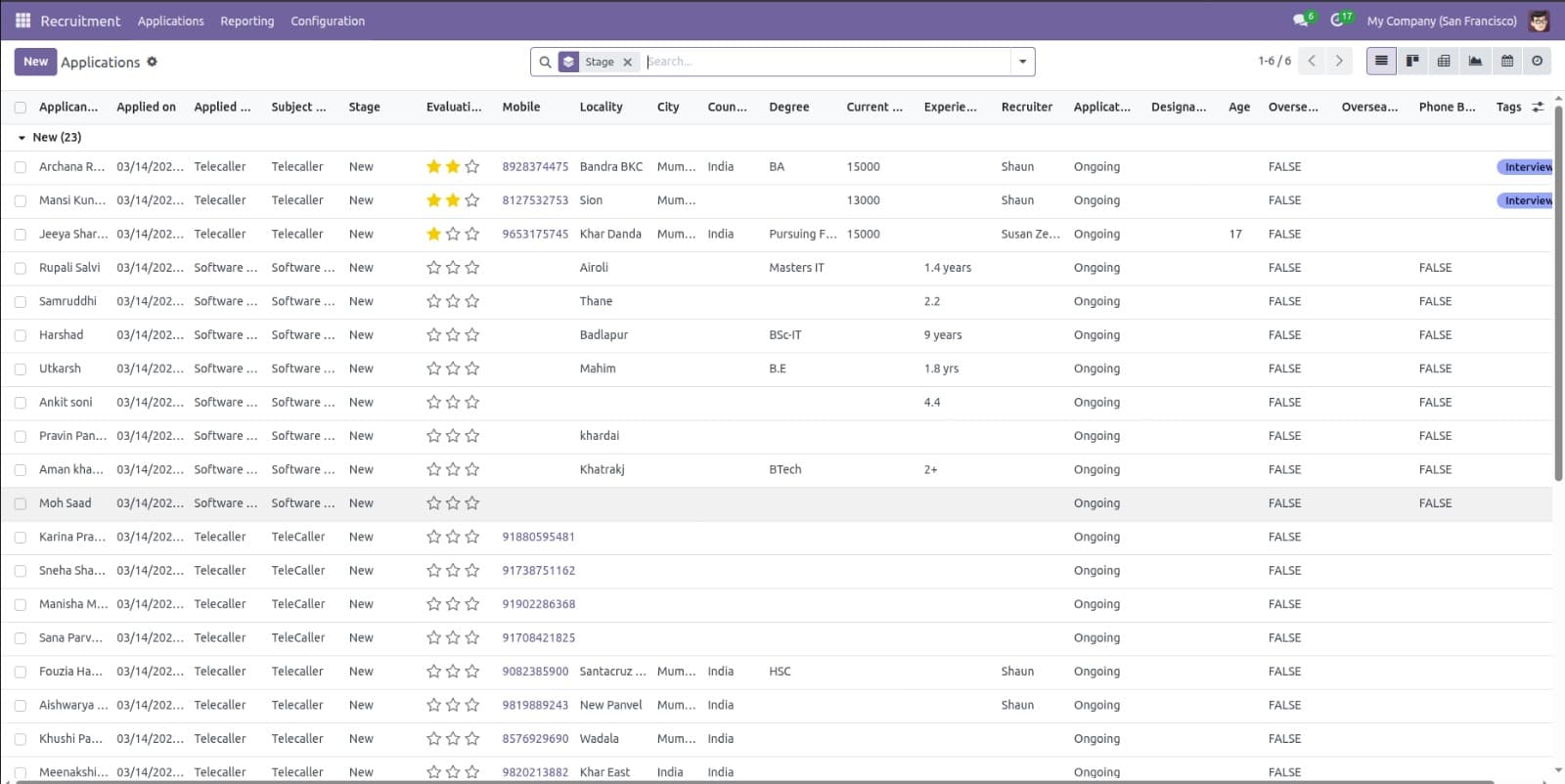Image resolution: width=1565 pixels, height=784 pixels.
Task: Click the Masters IT degree cell
Action: click(x=796, y=268)
